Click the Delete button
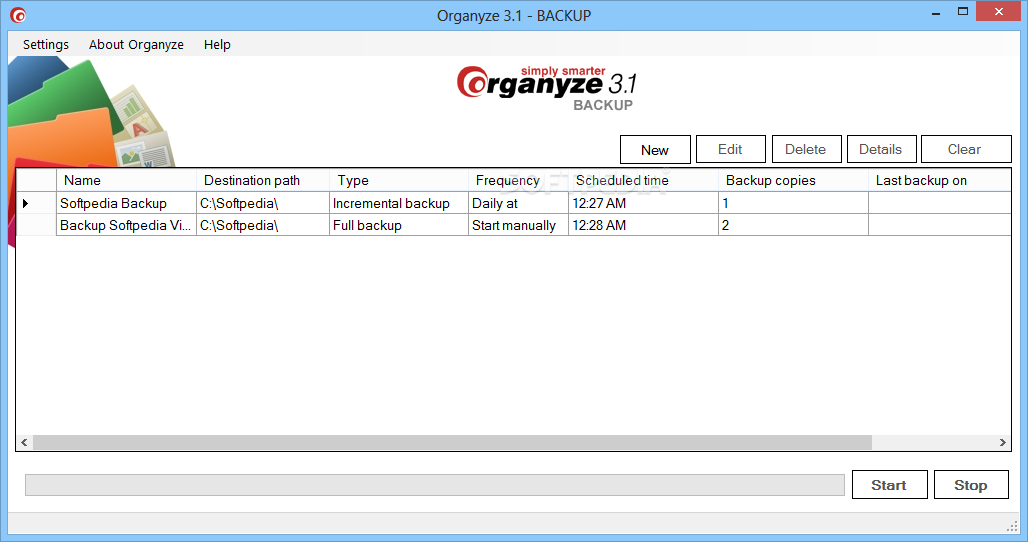Image resolution: width=1028 pixels, height=542 pixels. (806, 149)
